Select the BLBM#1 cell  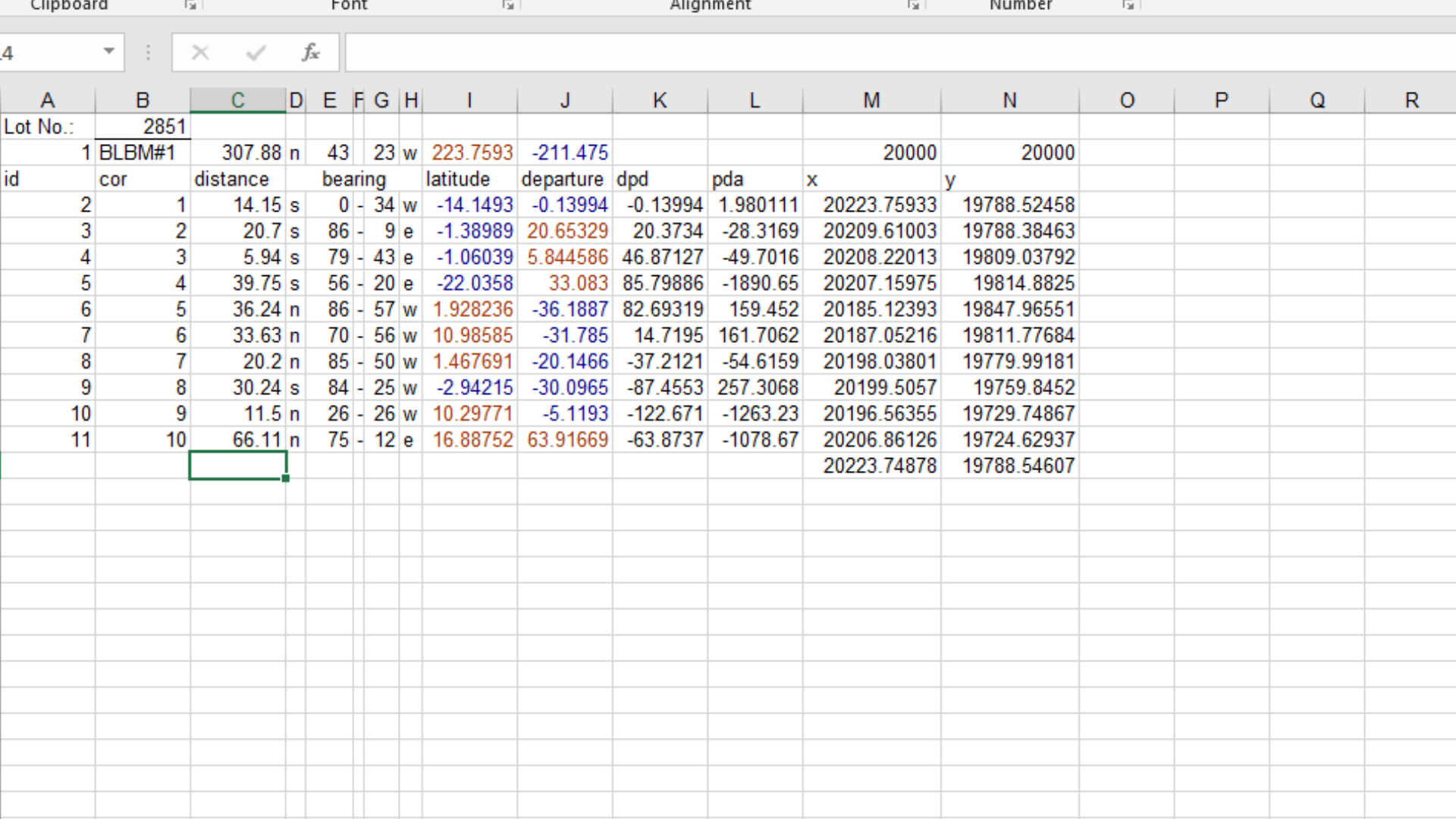click(x=143, y=152)
